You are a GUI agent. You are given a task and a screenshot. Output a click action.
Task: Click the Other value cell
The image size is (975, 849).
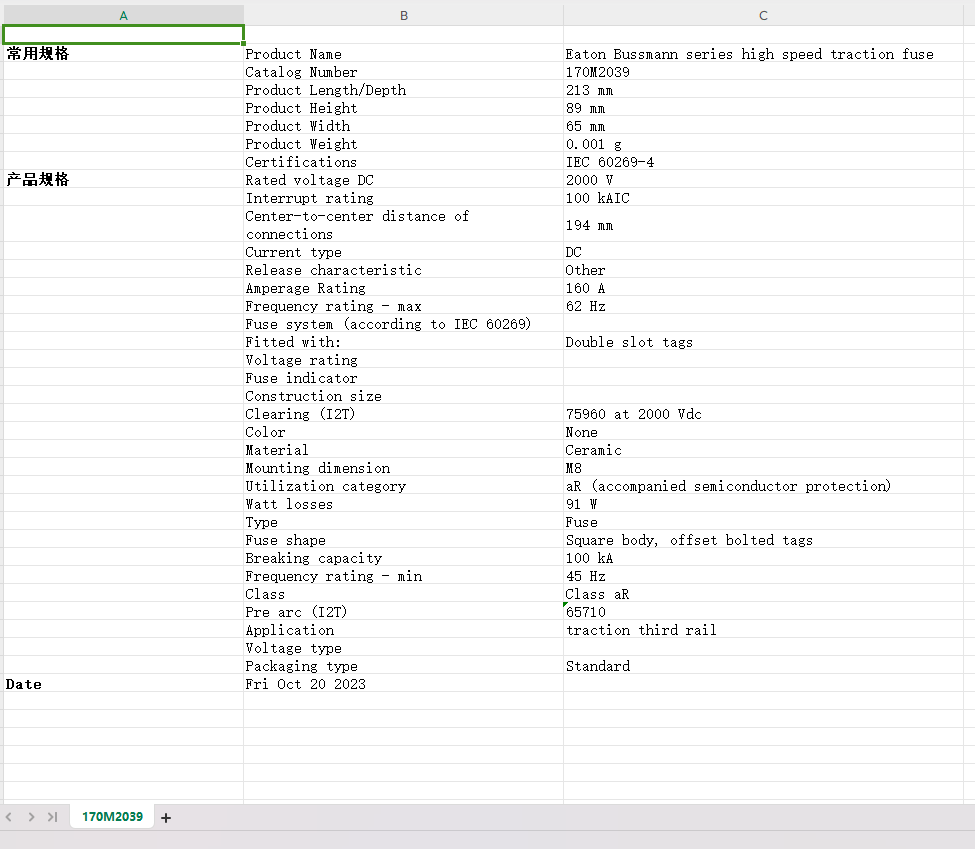point(763,270)
